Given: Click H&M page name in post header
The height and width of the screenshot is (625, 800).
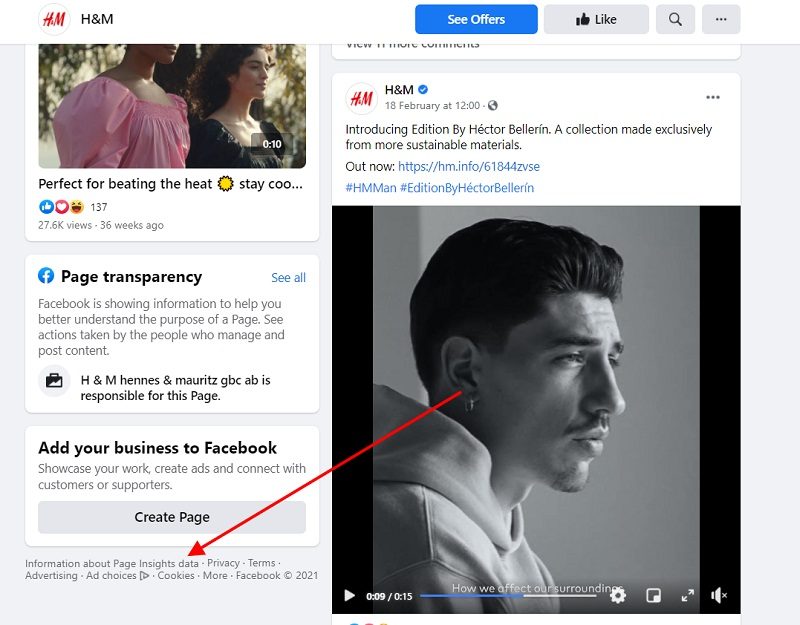Looking at the screenshot, I should (x=398, y=90).
